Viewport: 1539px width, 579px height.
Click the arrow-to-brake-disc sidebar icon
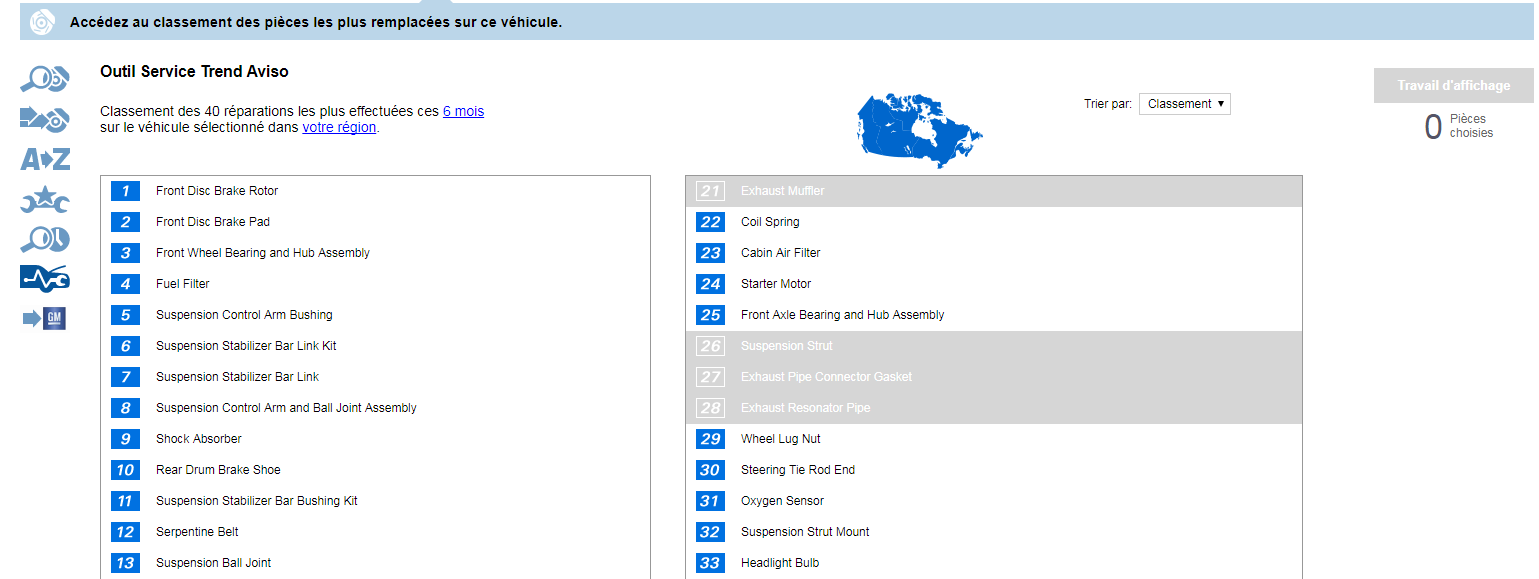pos(44,119)
